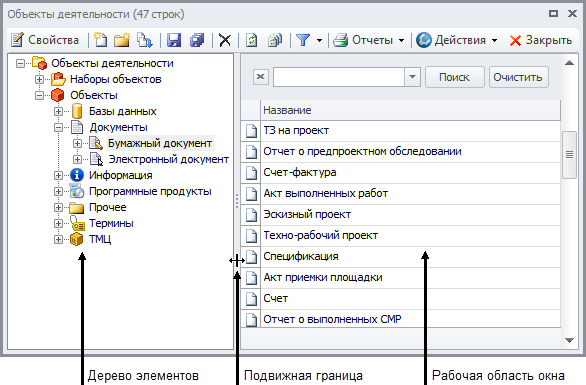586x385 pixels.
Task: Click the Поиск search button
Action: coord(454,77)
